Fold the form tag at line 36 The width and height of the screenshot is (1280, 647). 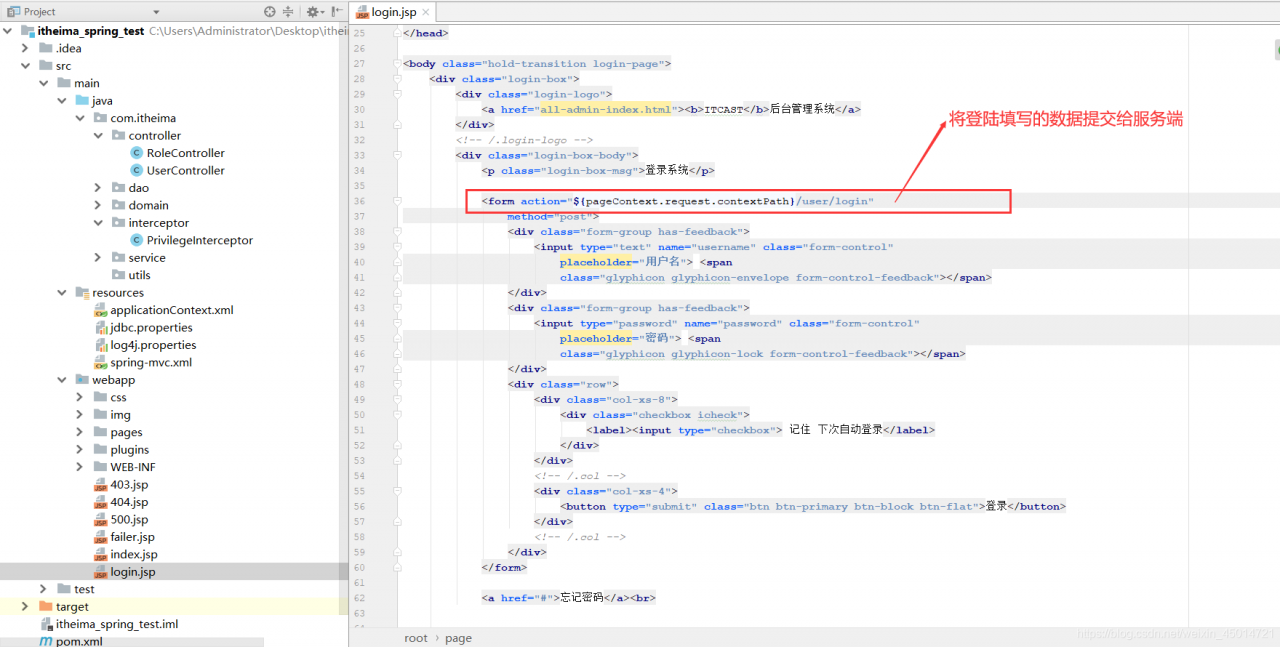397,201
